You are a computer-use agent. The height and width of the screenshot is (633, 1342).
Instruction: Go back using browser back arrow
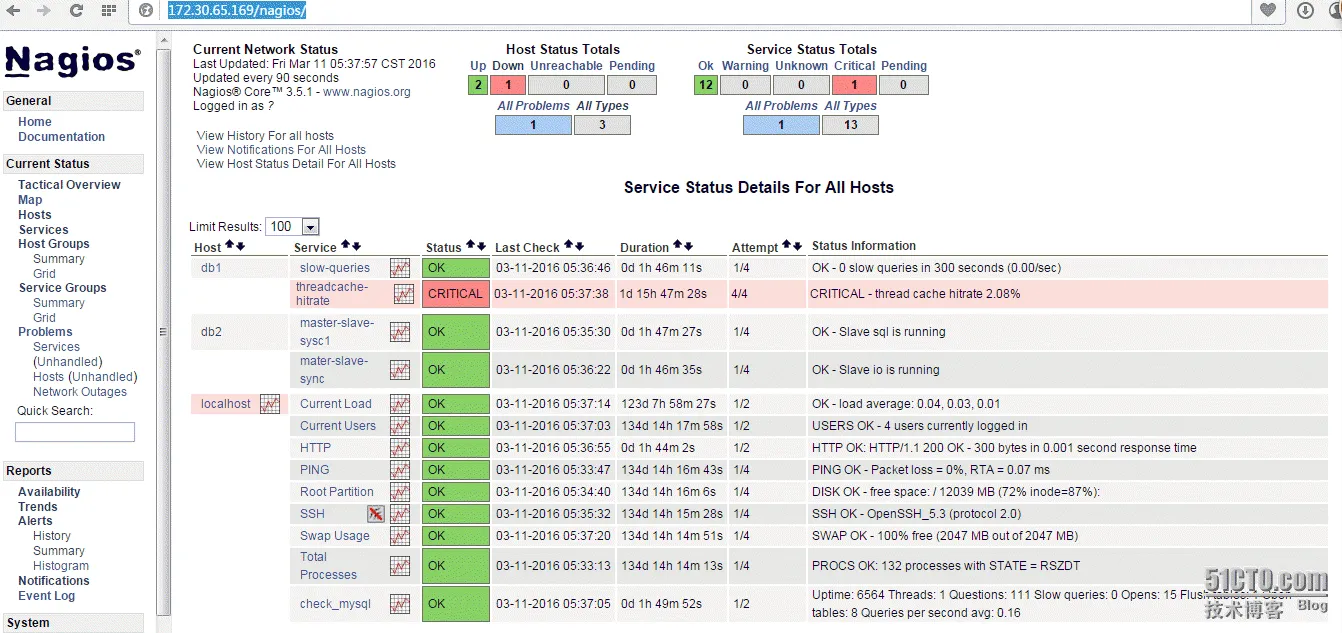click(13, 11)
